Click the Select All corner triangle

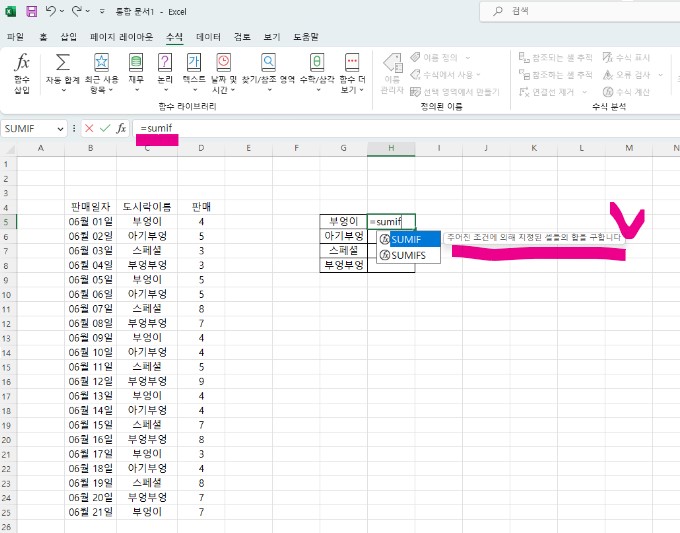click(9, 149)
